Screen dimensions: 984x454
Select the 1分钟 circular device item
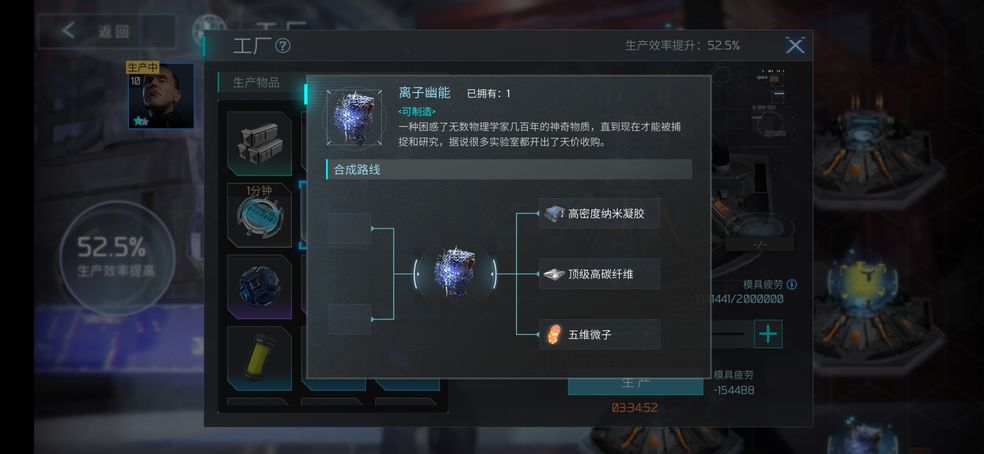pos(259,215)
